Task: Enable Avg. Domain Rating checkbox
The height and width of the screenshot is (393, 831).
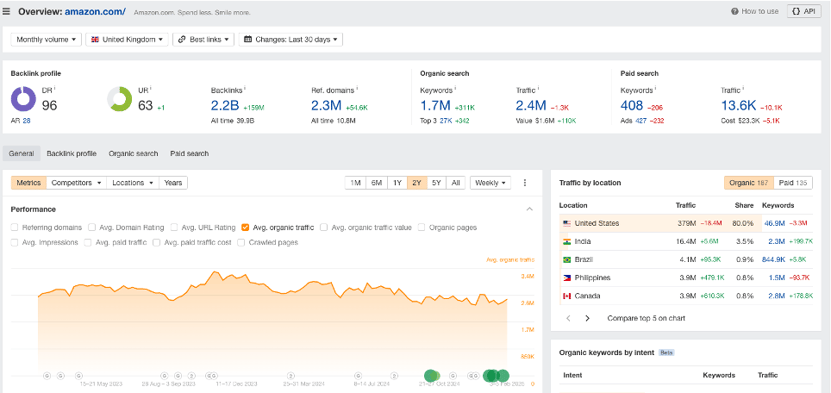Action: (92, 228)
